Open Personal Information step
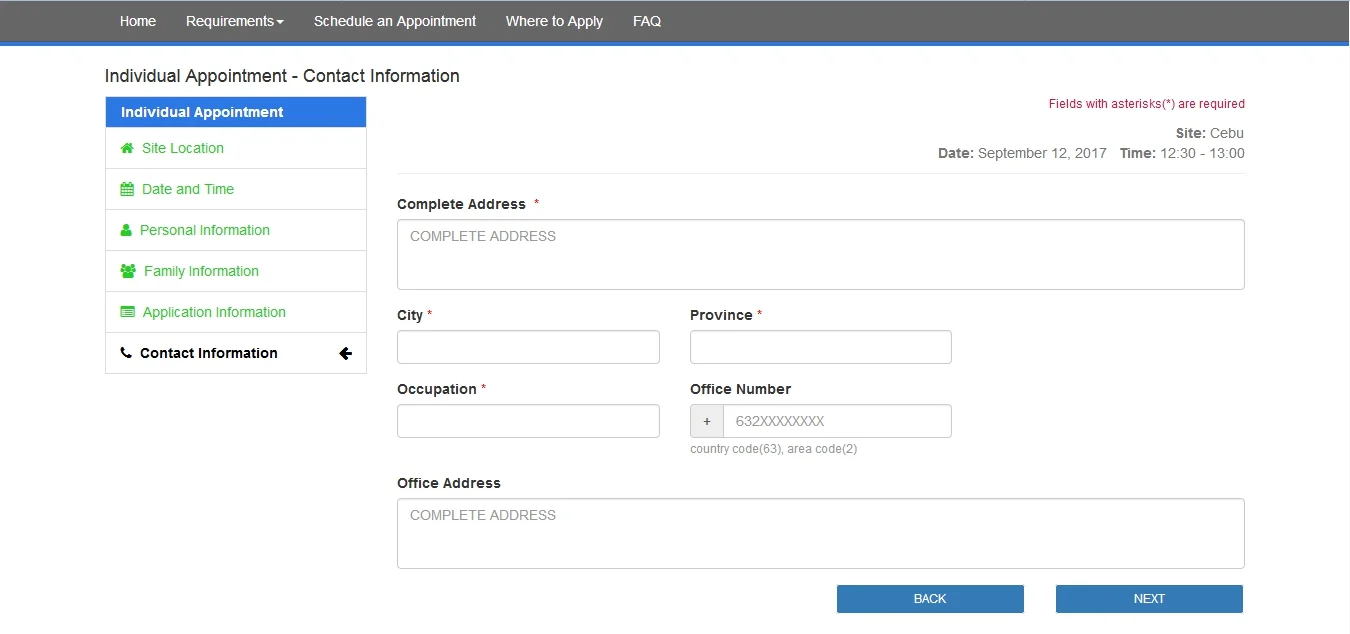The height and width of the screenshot is (634, 1350). [236, 230]
